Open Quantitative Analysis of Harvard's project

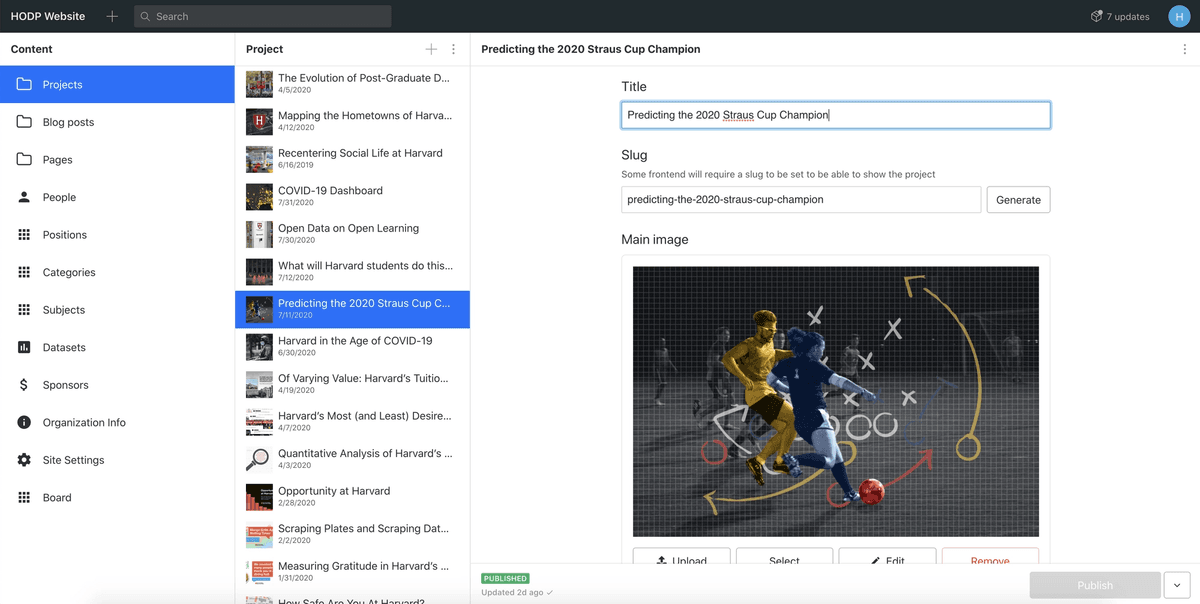[x=352, y=459]
